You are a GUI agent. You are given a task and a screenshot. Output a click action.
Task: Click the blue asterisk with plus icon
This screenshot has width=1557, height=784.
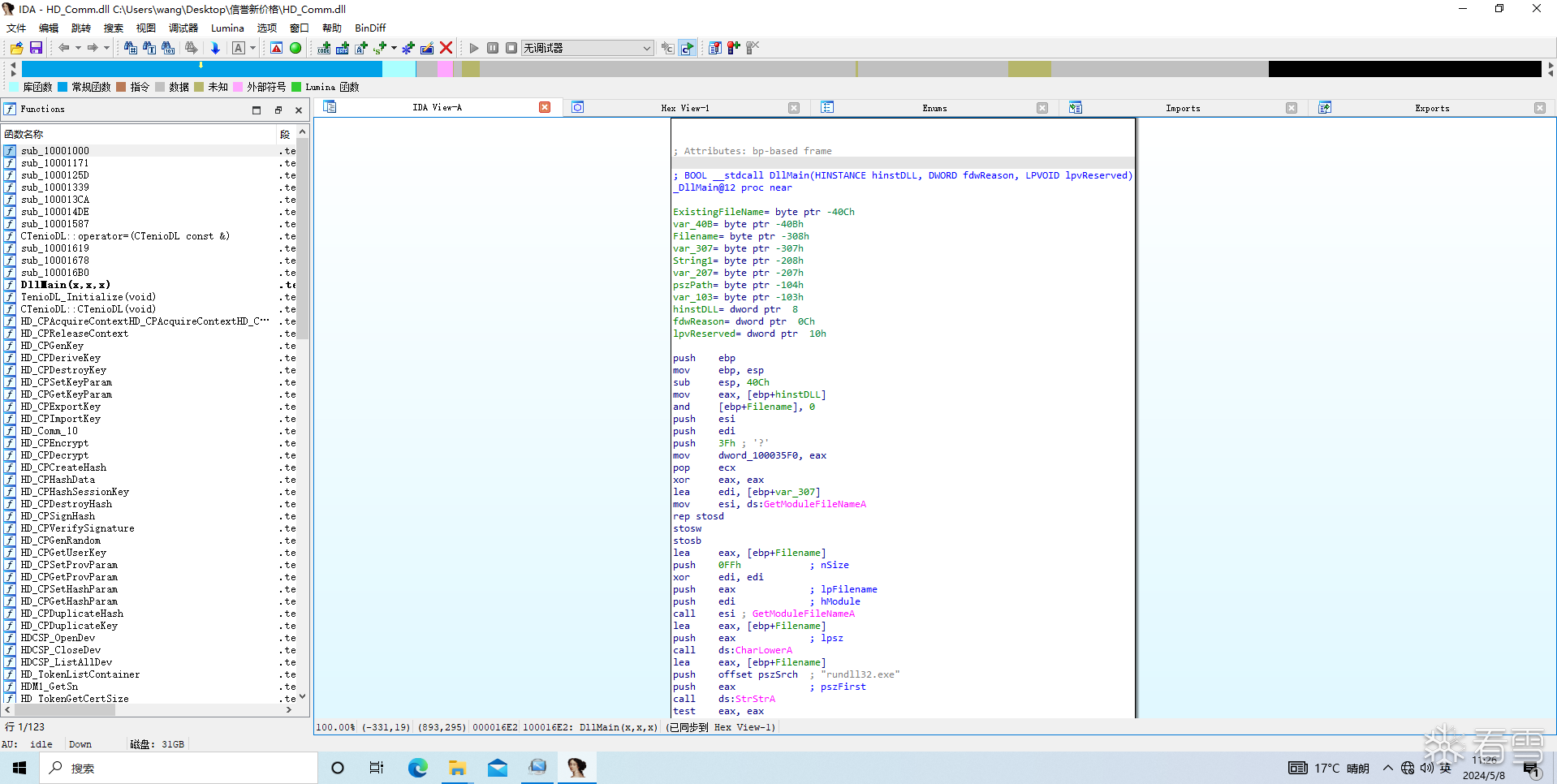pos(408,48)
